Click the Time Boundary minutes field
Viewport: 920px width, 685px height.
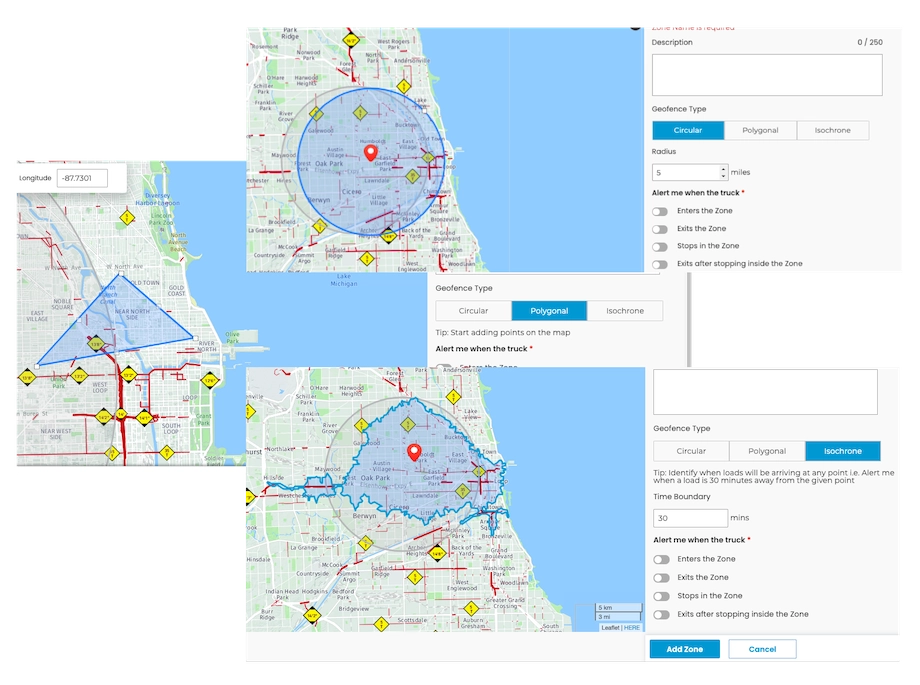[x=690, y=518]
